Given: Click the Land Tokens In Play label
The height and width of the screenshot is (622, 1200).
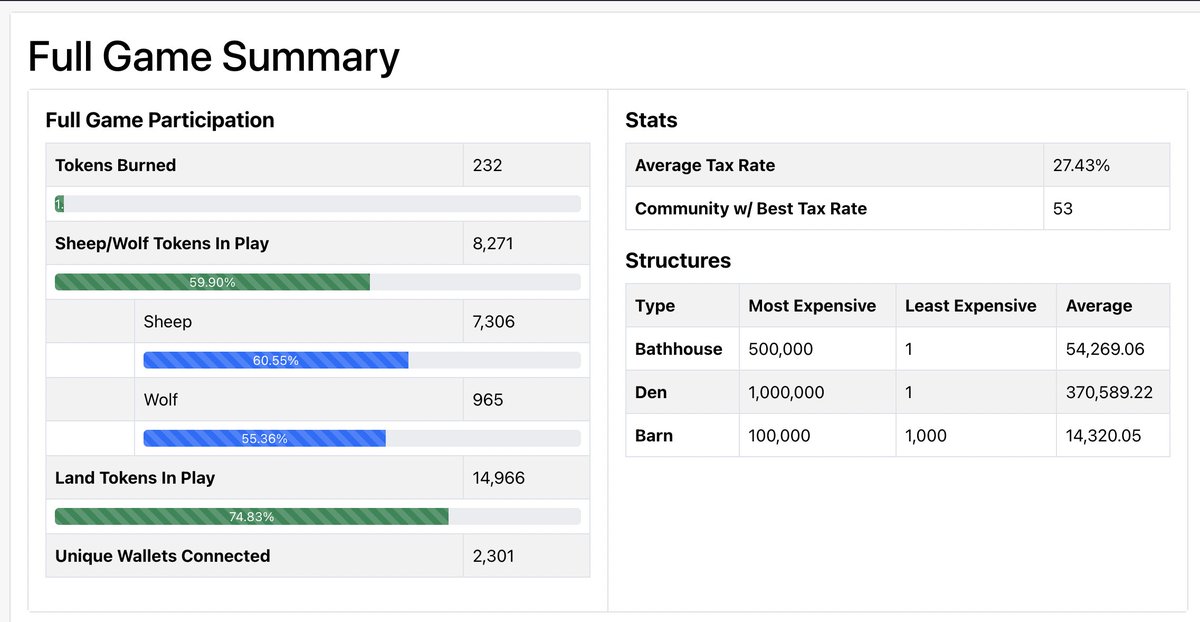Looking at the screenshot, I should [x=137, y=477].
